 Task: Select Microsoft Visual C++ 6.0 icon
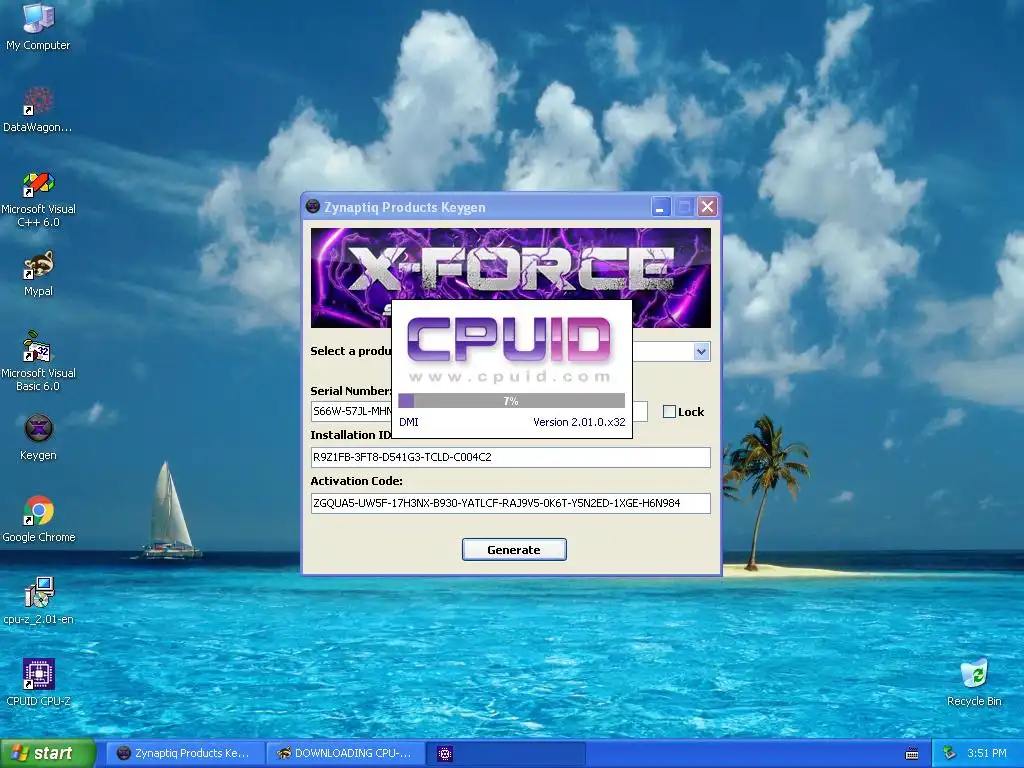point(38,199)
